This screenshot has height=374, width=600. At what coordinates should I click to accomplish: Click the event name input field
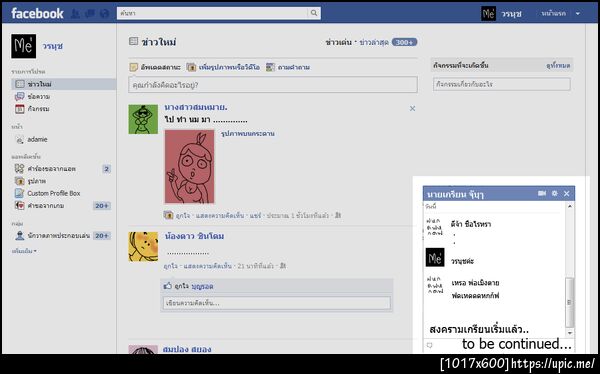coord(502,84)
